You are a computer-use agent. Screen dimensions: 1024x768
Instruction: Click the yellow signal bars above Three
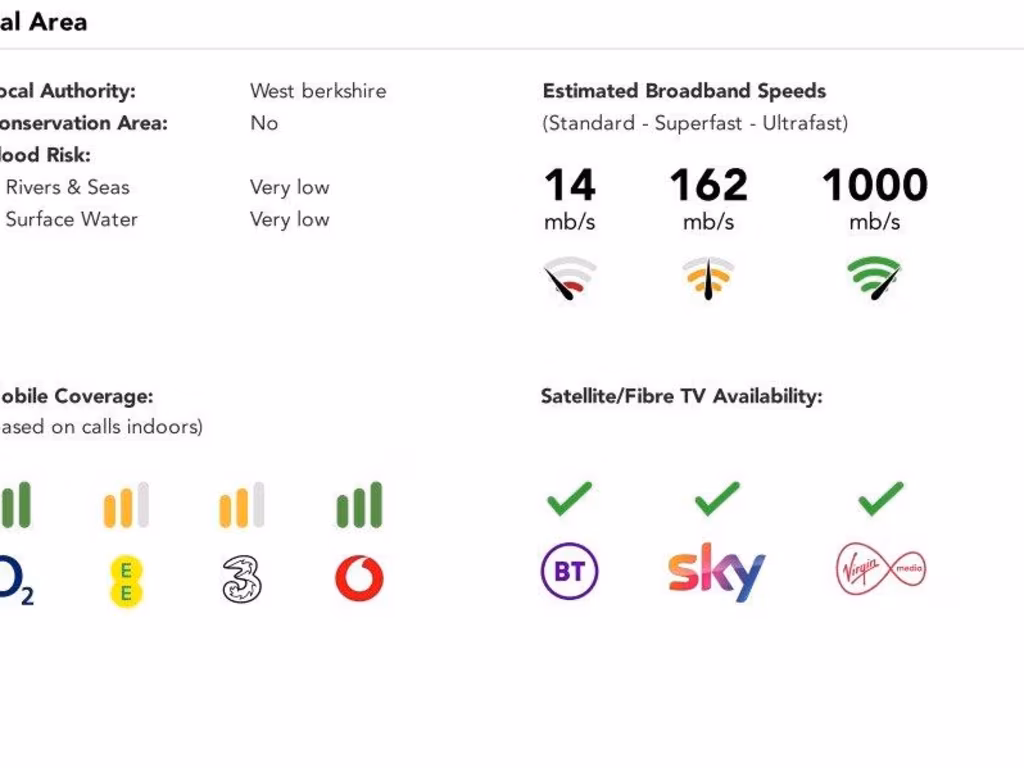click(242, 505)
